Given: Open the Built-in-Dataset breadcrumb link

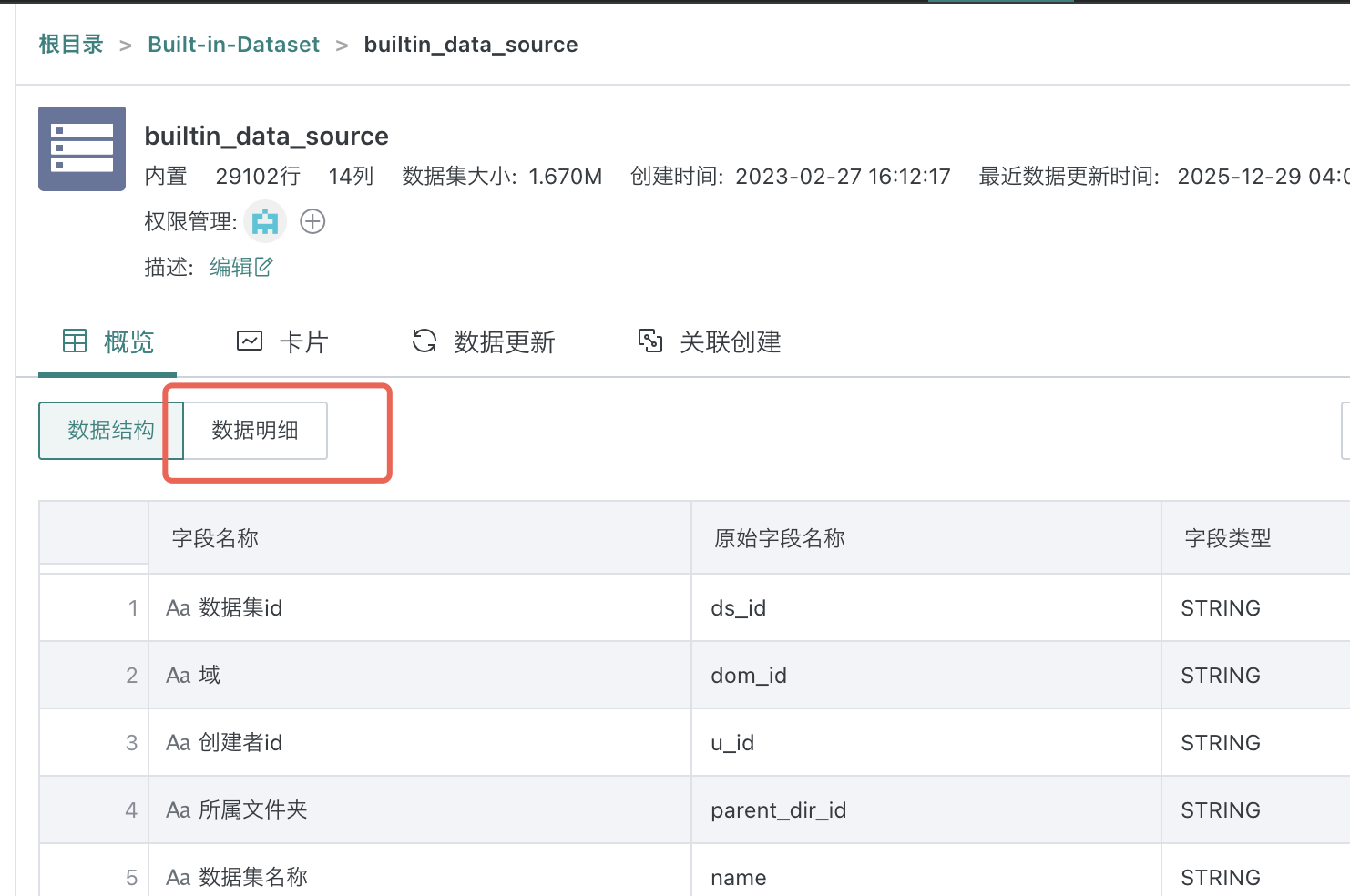Looking at the screenshot, I should pyautogui.click(x=233, y=44).
